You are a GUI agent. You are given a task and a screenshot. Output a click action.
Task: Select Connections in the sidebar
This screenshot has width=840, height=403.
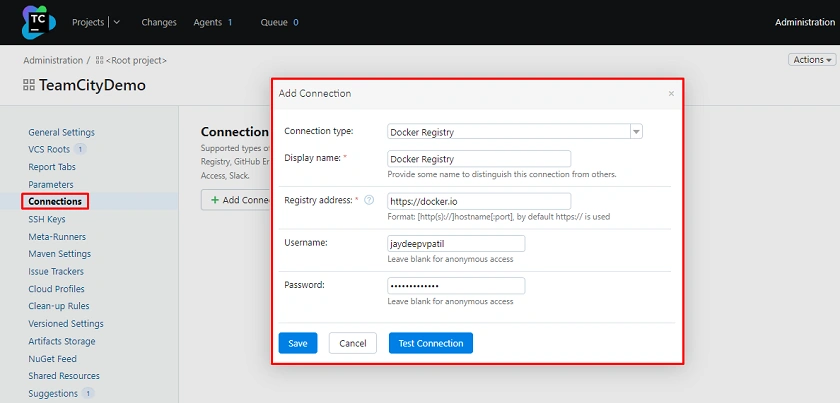point(55,202)
